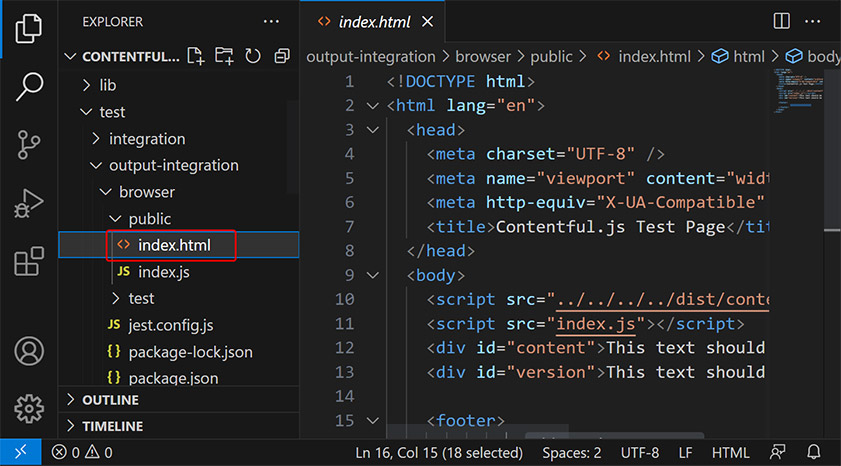Click the New Folder icon in Explorer

[x=224, y=56]
